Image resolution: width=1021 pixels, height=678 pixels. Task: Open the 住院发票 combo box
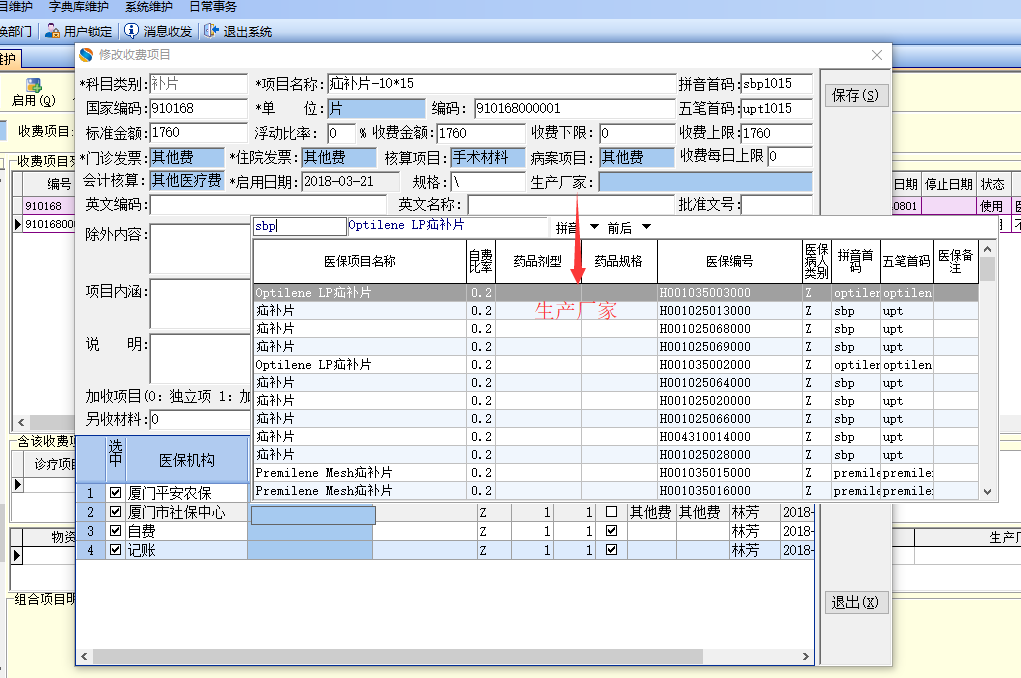tap(339, 158)
